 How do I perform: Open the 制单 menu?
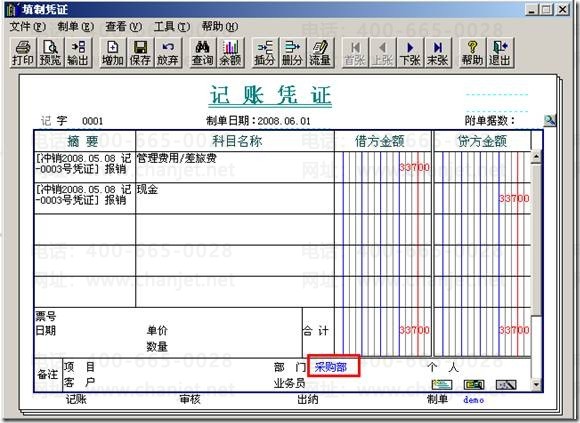click(x=75, y=27)
